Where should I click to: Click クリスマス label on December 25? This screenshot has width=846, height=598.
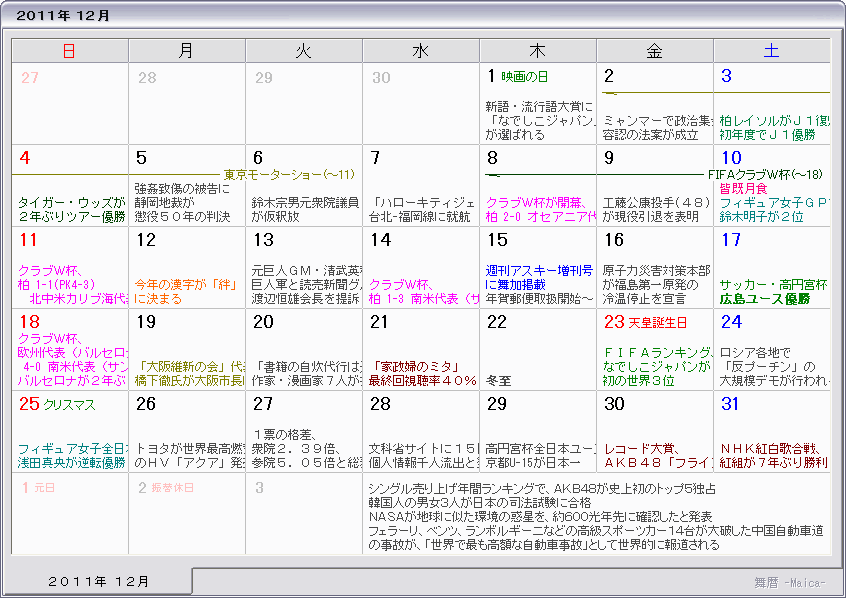point(69,405)
